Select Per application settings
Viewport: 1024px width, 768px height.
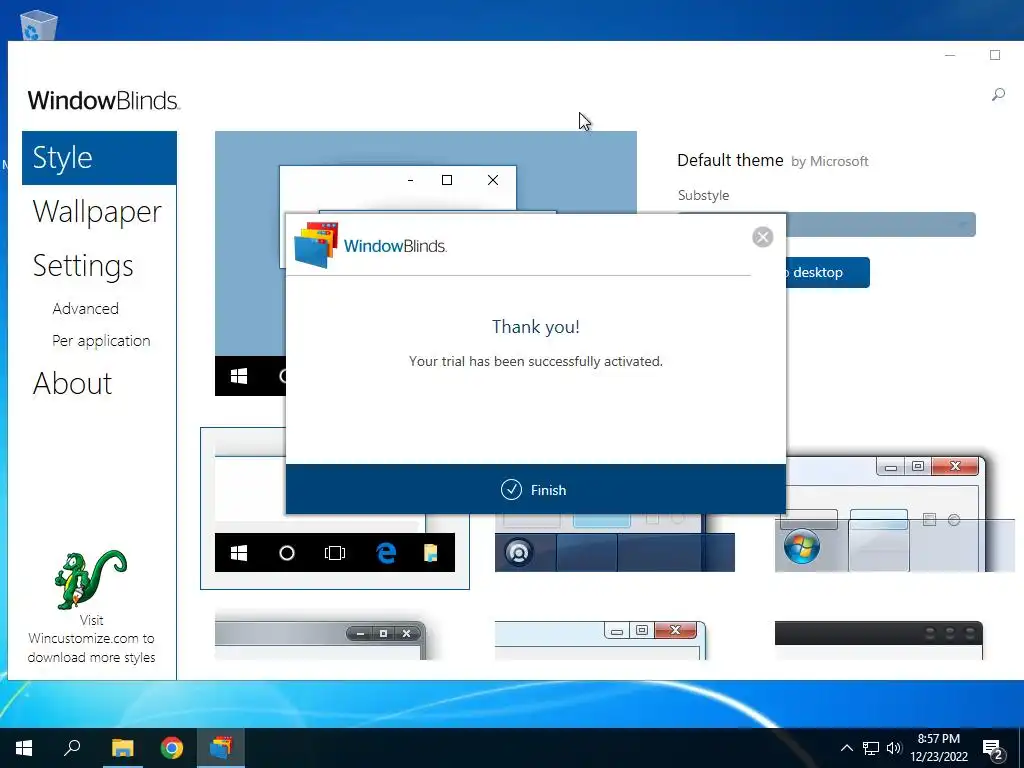point(101,341)
